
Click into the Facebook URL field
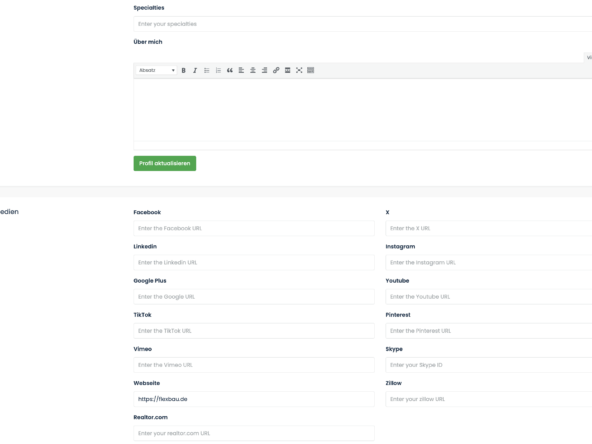point(254,228)
